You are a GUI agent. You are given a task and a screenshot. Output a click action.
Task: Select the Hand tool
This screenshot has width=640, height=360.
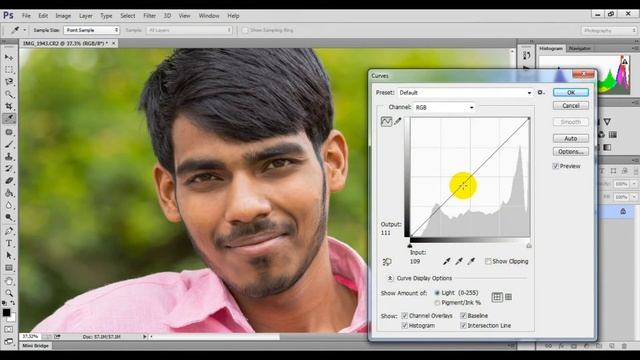(9, 281)
